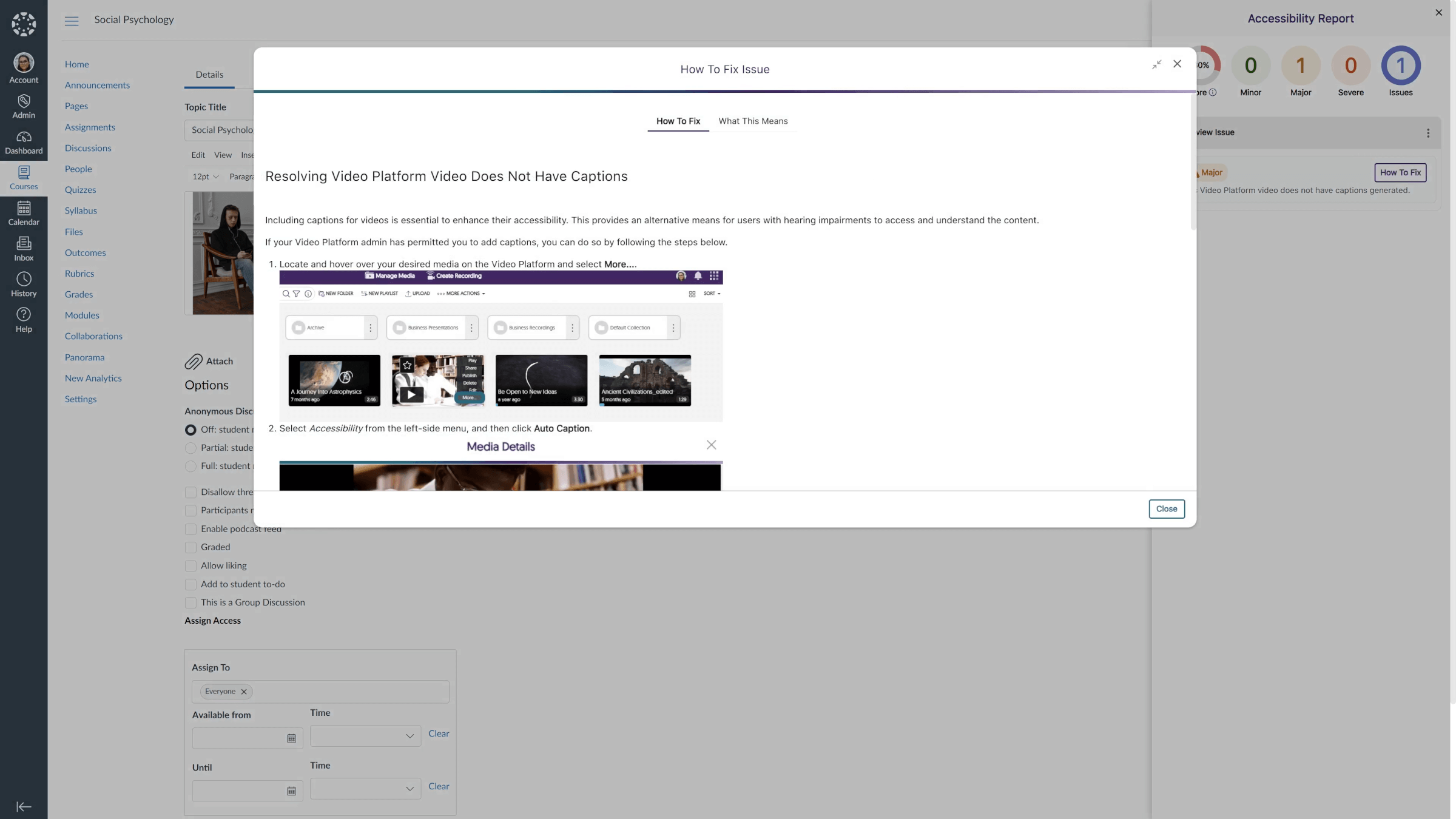Open the editor Edit menu
Screen dimensions: 1456x819
pos(198,155)
